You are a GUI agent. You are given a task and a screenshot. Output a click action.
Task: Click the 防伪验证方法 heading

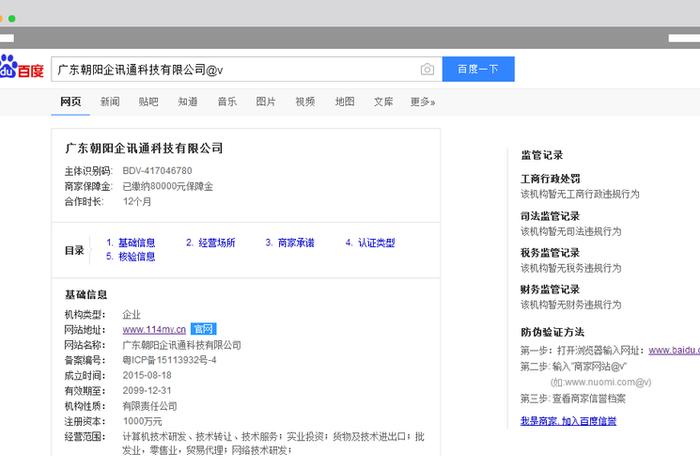552,332
